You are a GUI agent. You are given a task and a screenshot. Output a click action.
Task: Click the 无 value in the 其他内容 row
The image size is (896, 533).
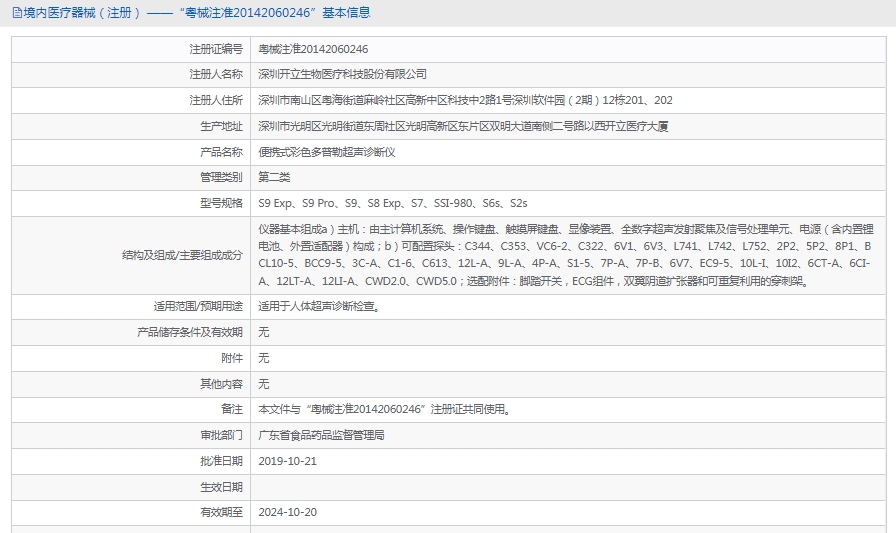(x=263, y=384)
